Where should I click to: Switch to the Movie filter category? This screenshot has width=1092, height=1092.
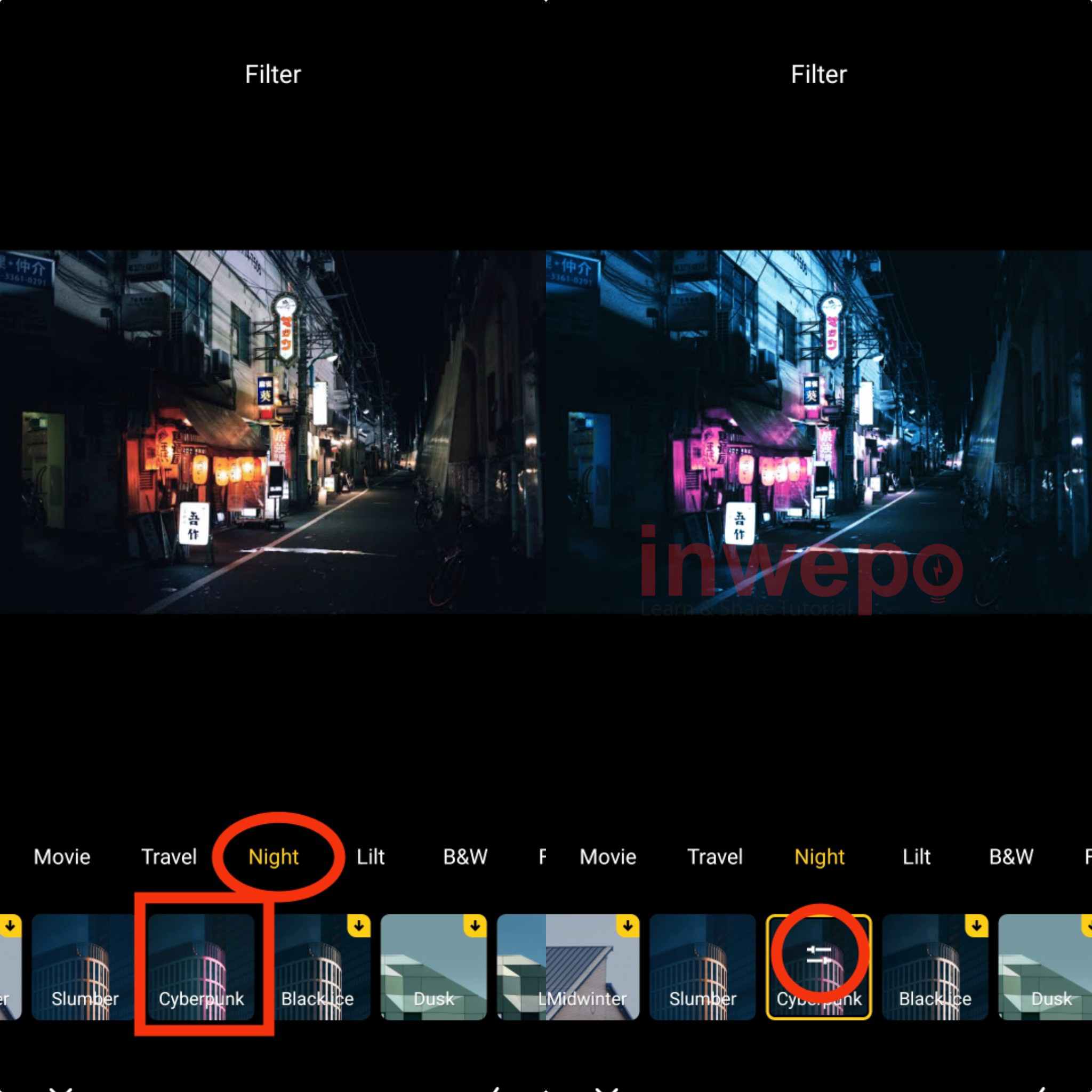pos(62,857)
